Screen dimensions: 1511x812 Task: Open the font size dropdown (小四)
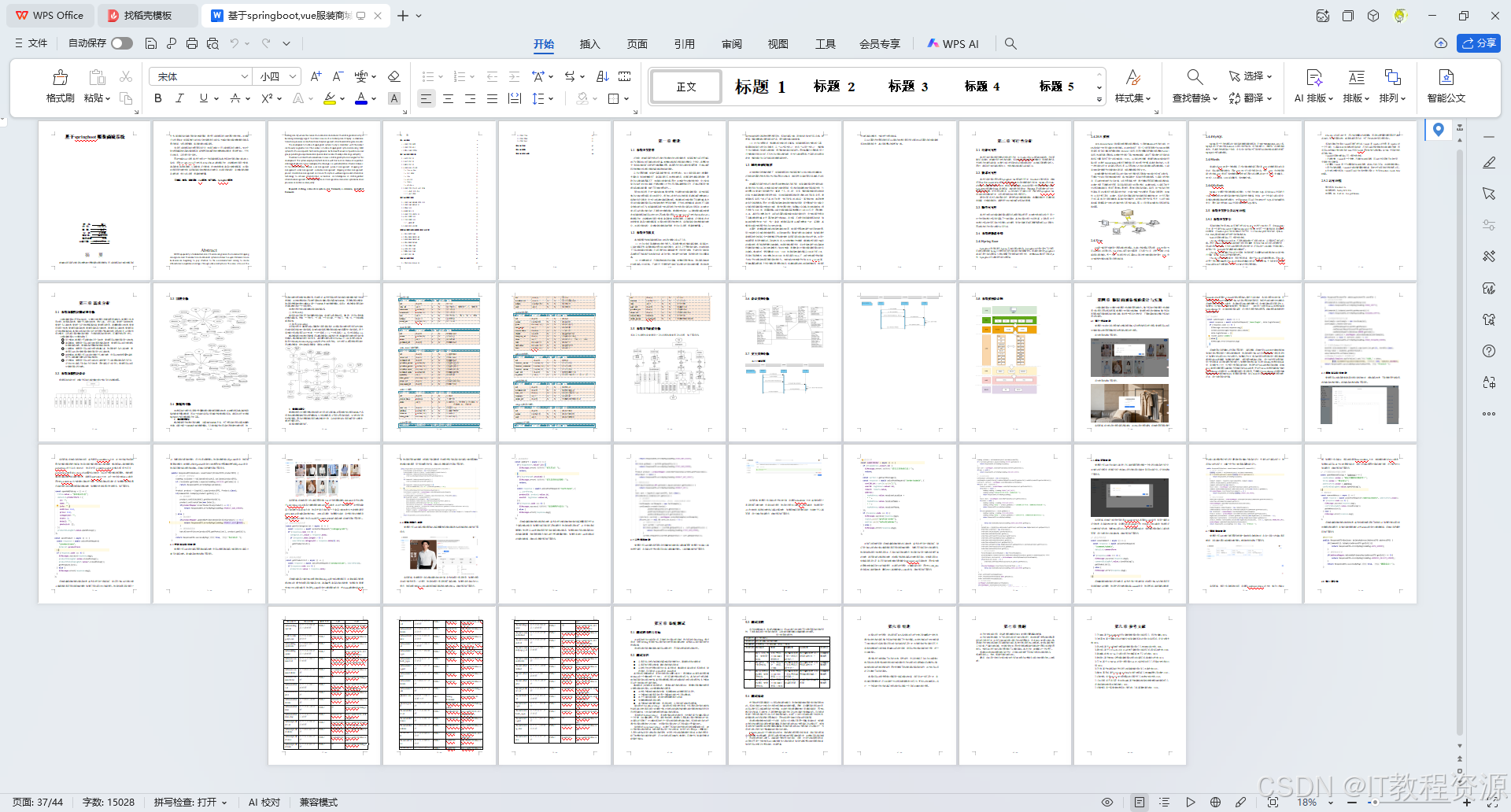(x=293, y=76)
